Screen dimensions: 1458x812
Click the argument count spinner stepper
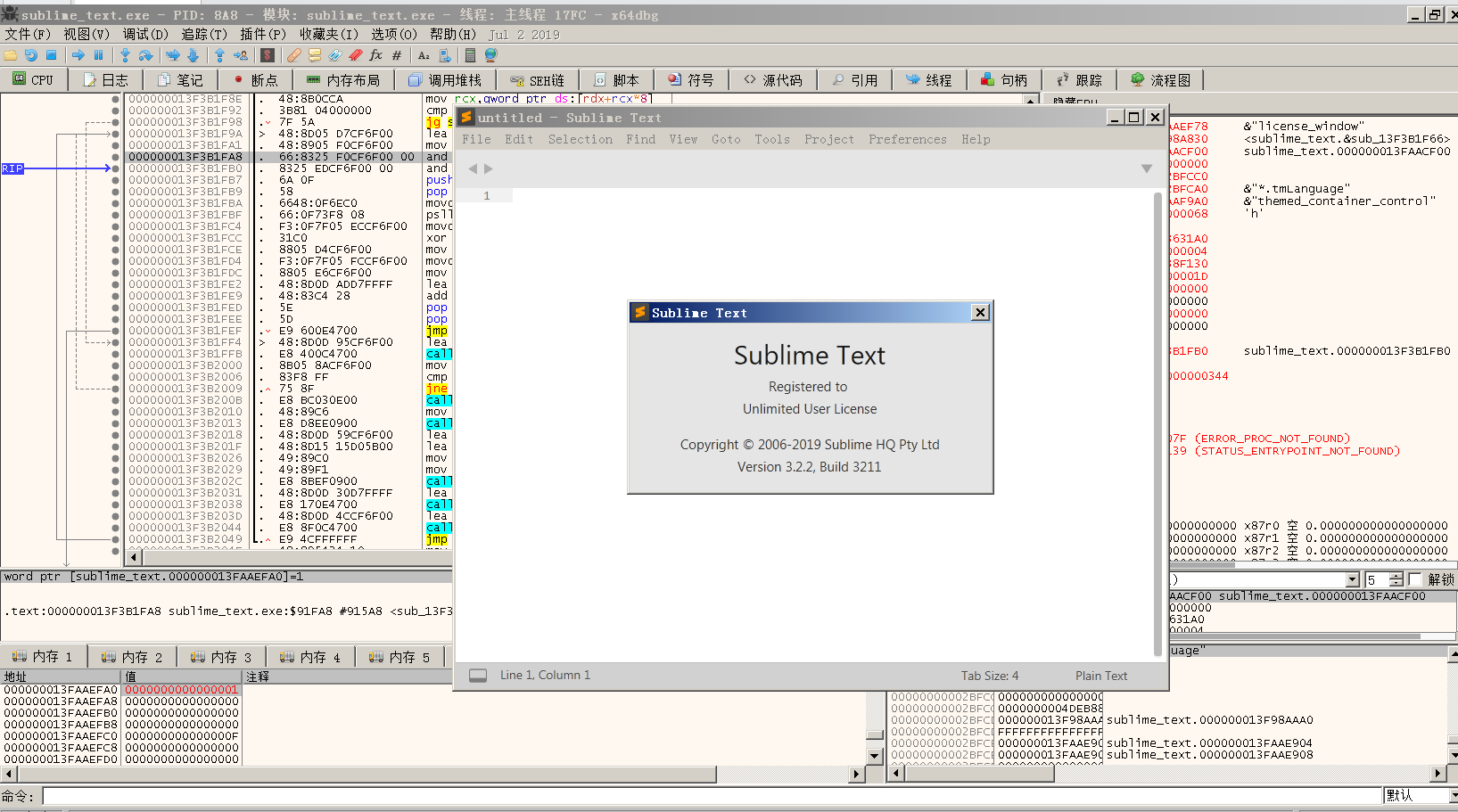click(x=1396, y=579)
